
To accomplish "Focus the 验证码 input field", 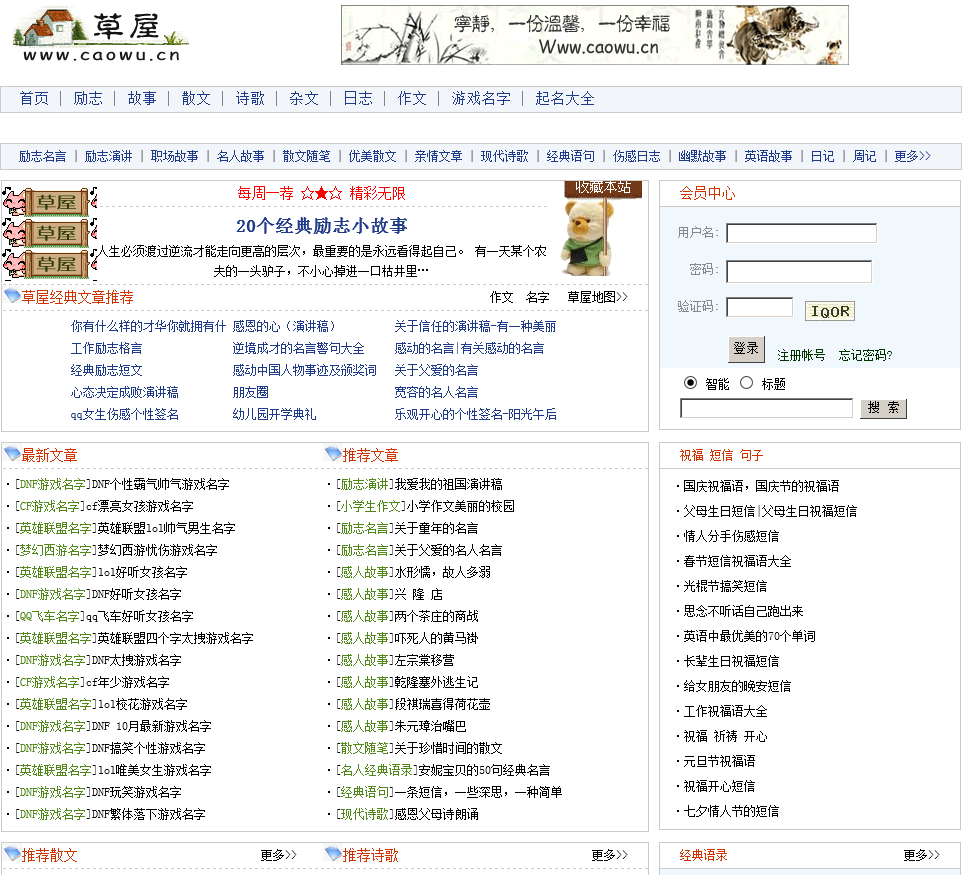I will click(x=760, y=307).
